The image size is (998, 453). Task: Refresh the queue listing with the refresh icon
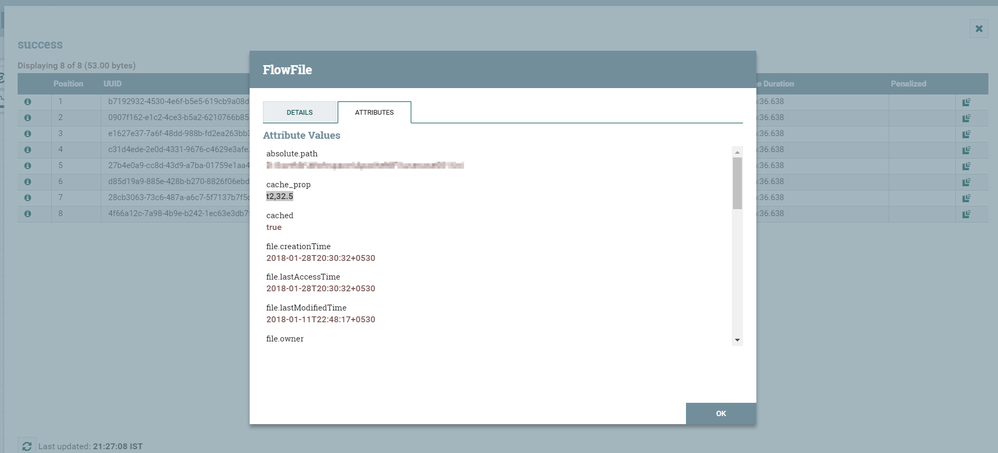pyautogui.click(x=26, y=446)
